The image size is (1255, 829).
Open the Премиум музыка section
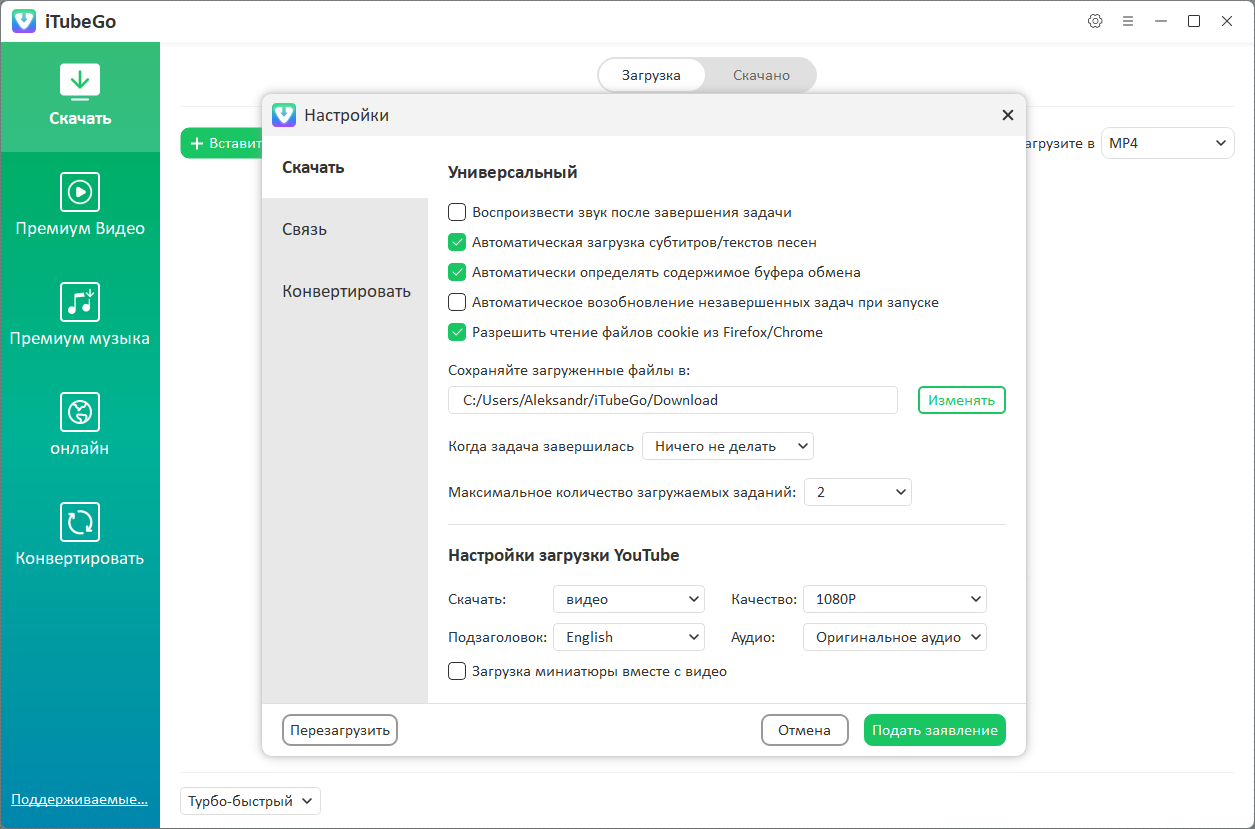pos(80,317)
